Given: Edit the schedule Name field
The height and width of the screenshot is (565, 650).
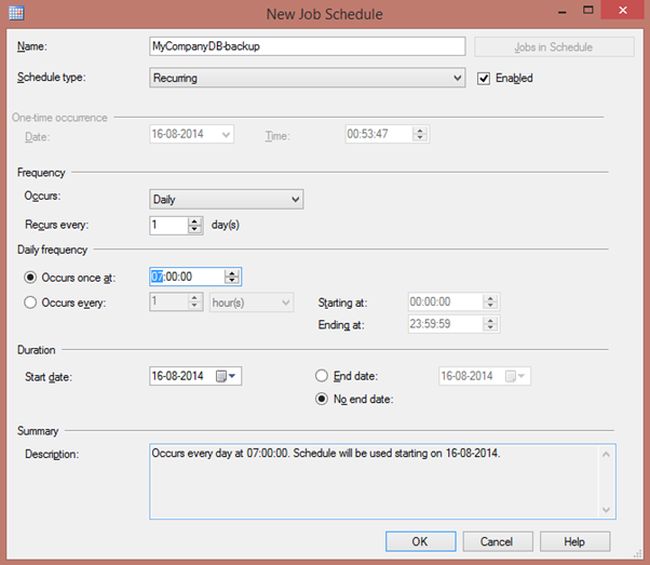Looking at the screenshot, I should tap(307, 46).
